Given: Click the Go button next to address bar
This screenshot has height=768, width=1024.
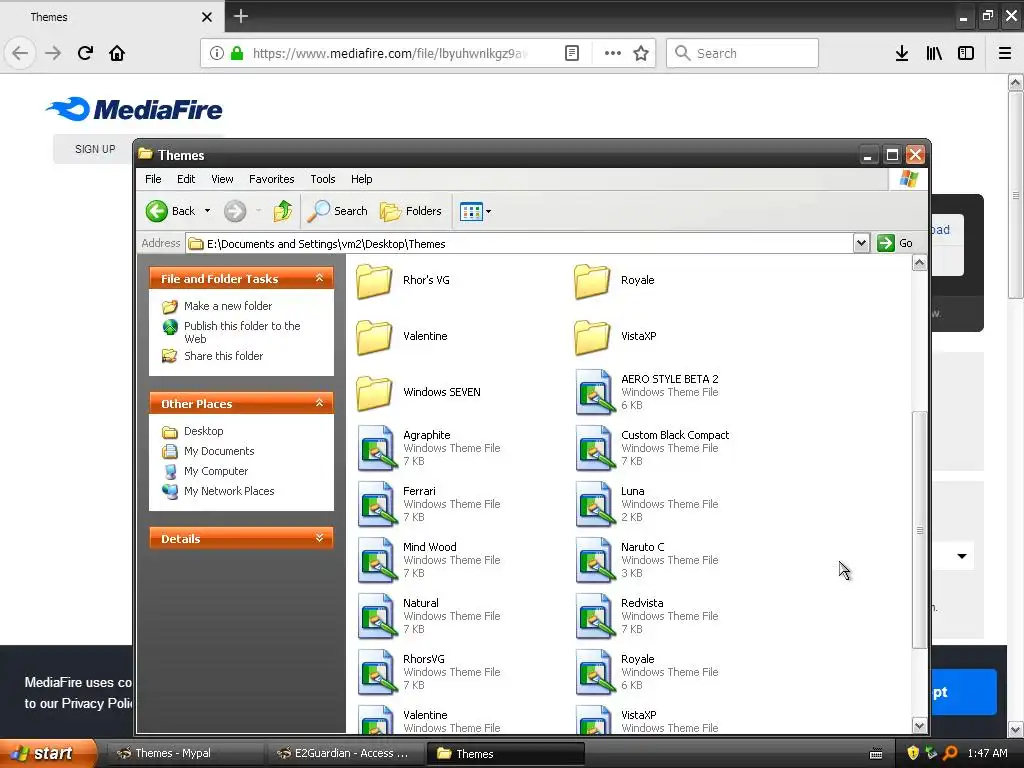Looking at the screenshot, I should (895, 243).
